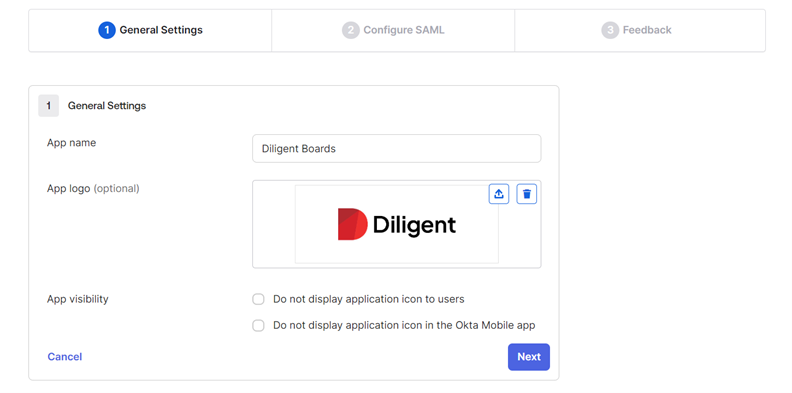Click the Cancel link
This screenshot has width=792, height=393.
click(x=65, y=357)
